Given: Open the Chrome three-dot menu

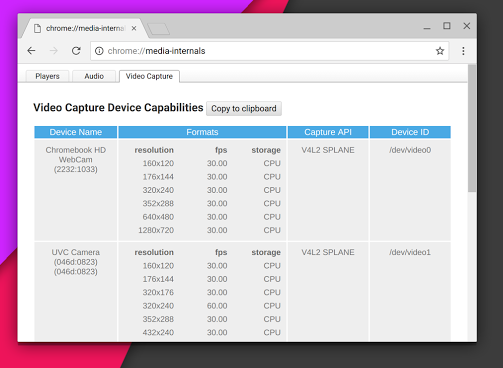Looking at the screenshot, I should click(463, 51).
